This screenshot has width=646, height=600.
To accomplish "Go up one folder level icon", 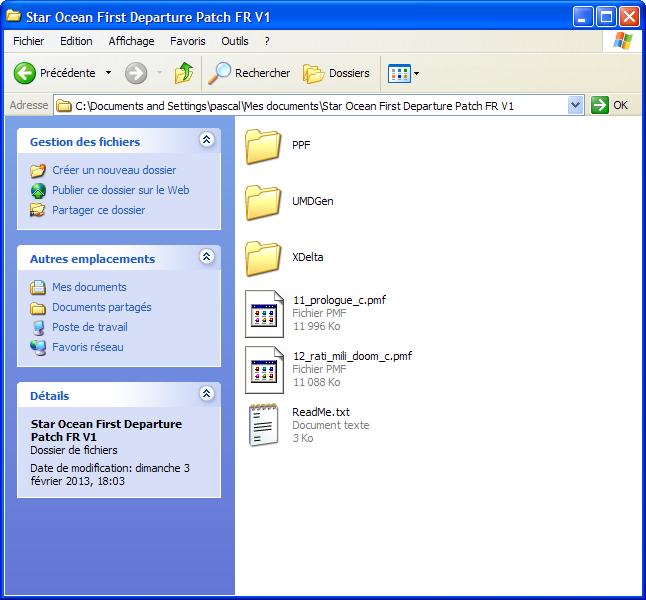I will point(183,73).
